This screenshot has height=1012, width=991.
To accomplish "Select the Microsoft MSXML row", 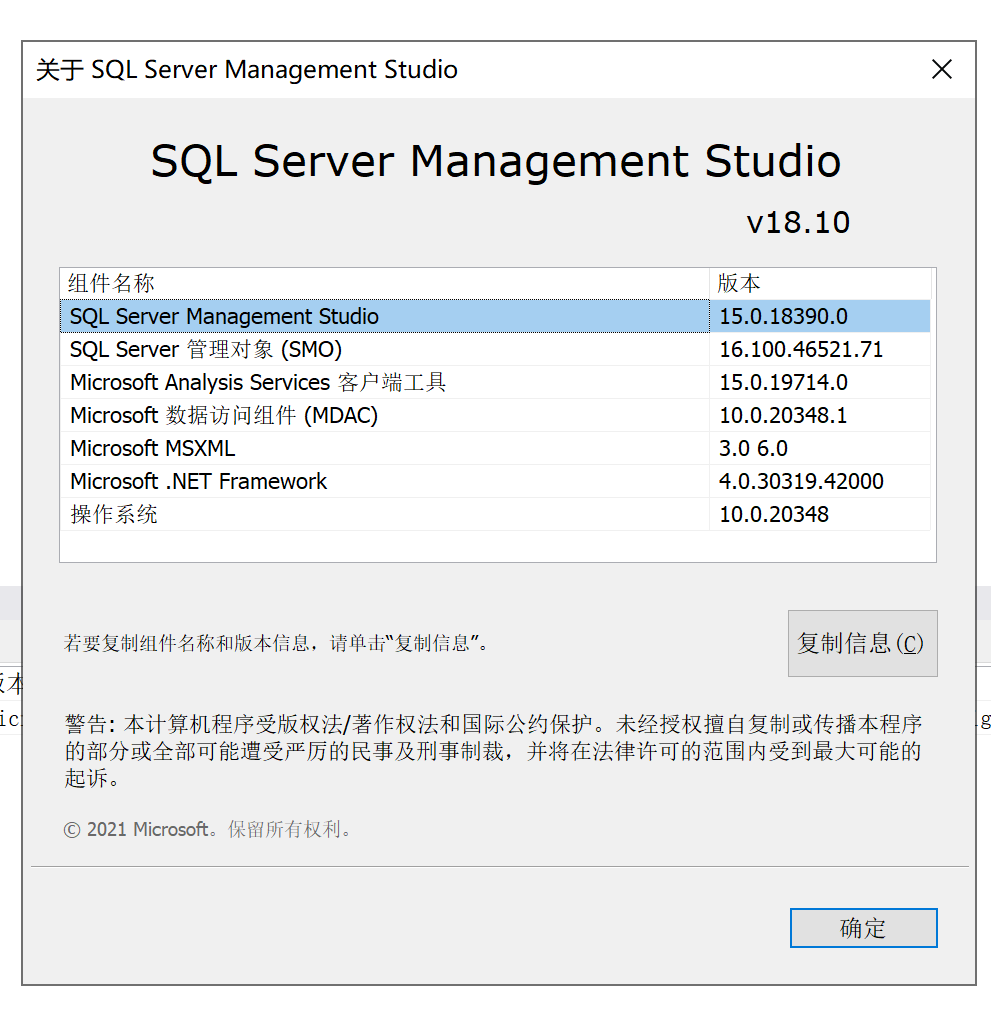I will 153,449.
